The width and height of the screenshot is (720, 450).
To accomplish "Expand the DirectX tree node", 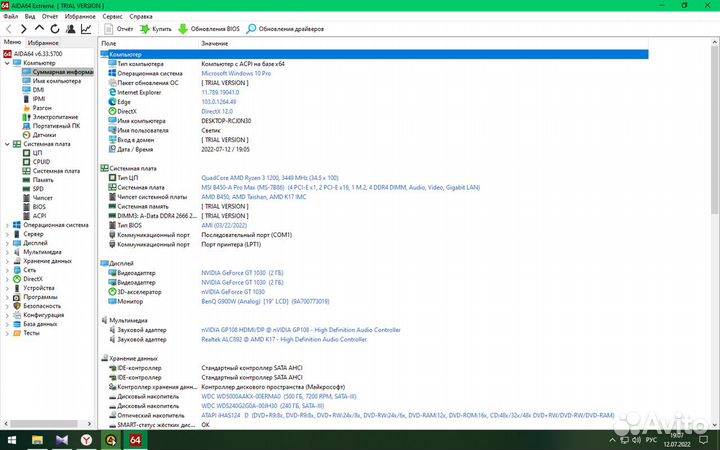I will pyautogui.click(x=7, y=279).
